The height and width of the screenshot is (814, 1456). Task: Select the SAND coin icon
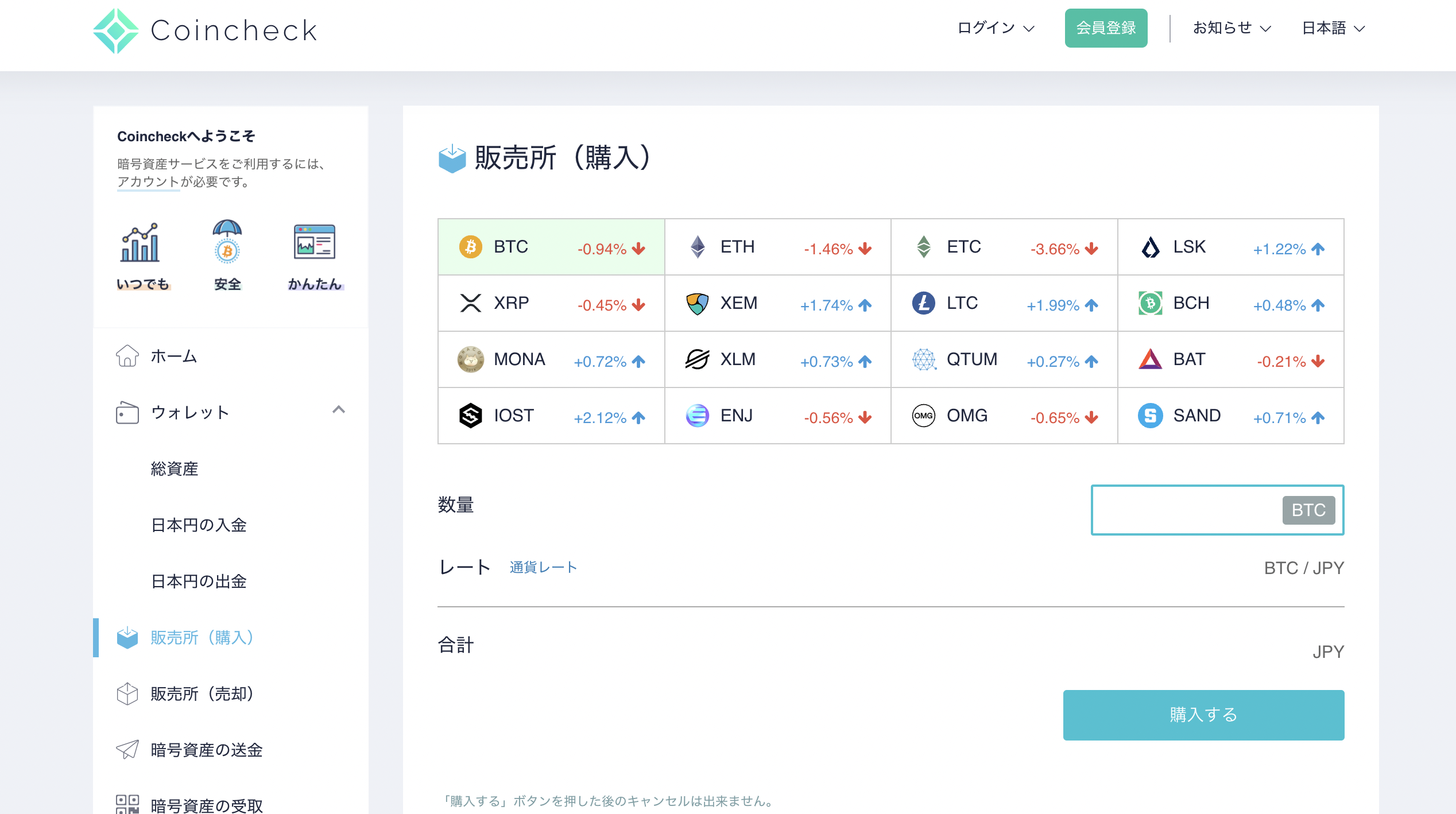coord(1150,416)
